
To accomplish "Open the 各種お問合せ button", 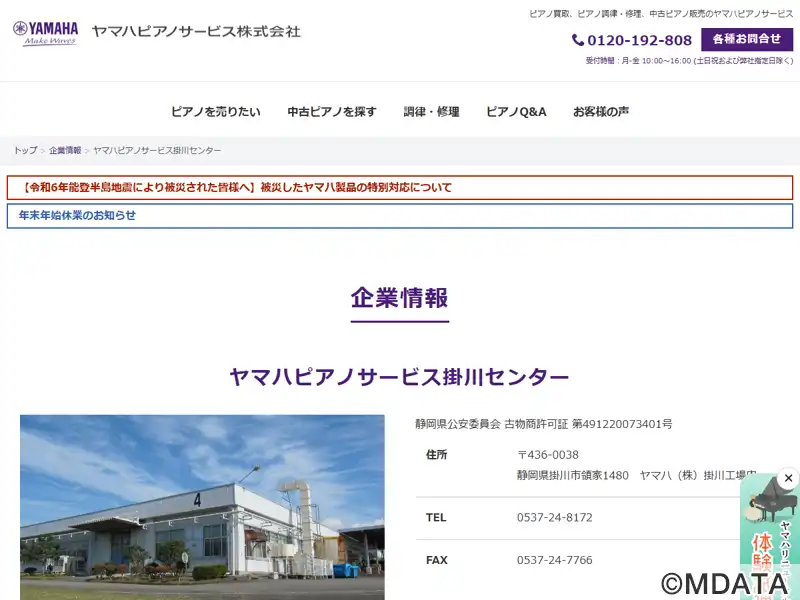I will click(747, 39).
